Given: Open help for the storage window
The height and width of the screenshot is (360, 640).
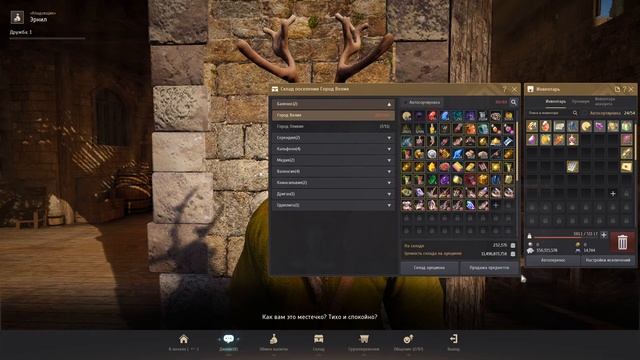Looking at the screenshot, I should (x=504, y=89).
